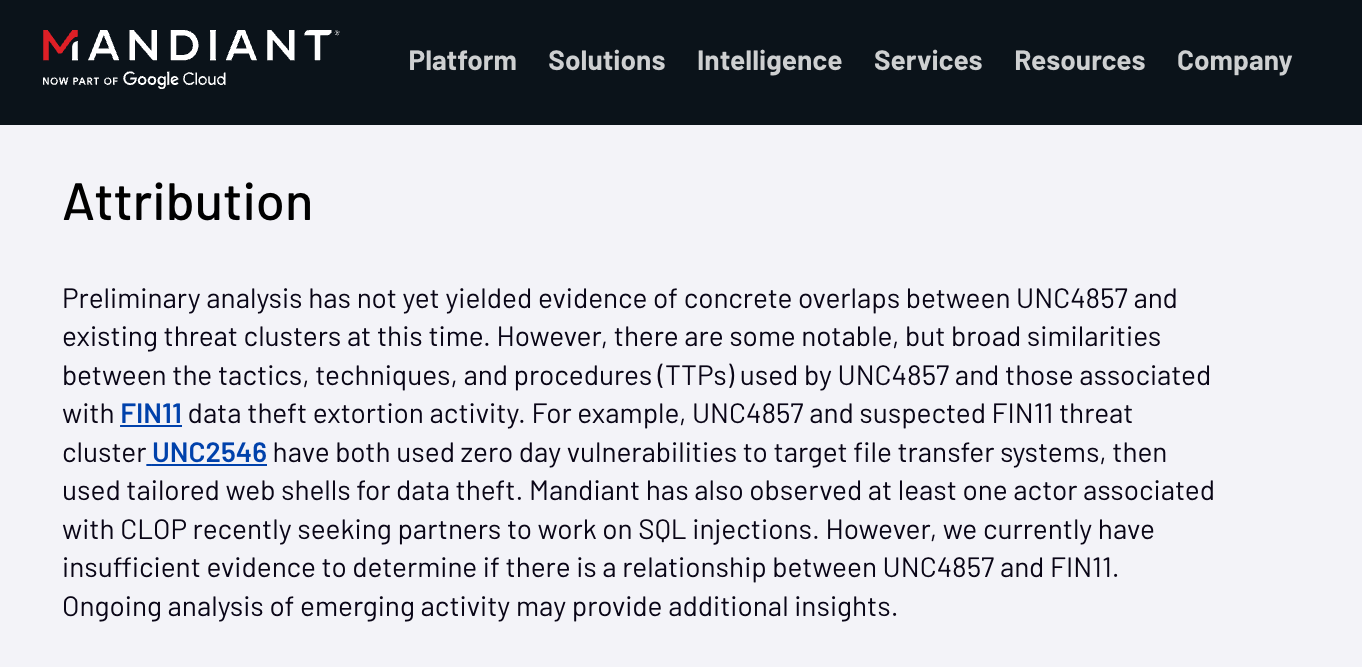Open the UNC2546 threat cluster link
Viewport: 1362px width, 667px height.
click(x=209, y=453)
